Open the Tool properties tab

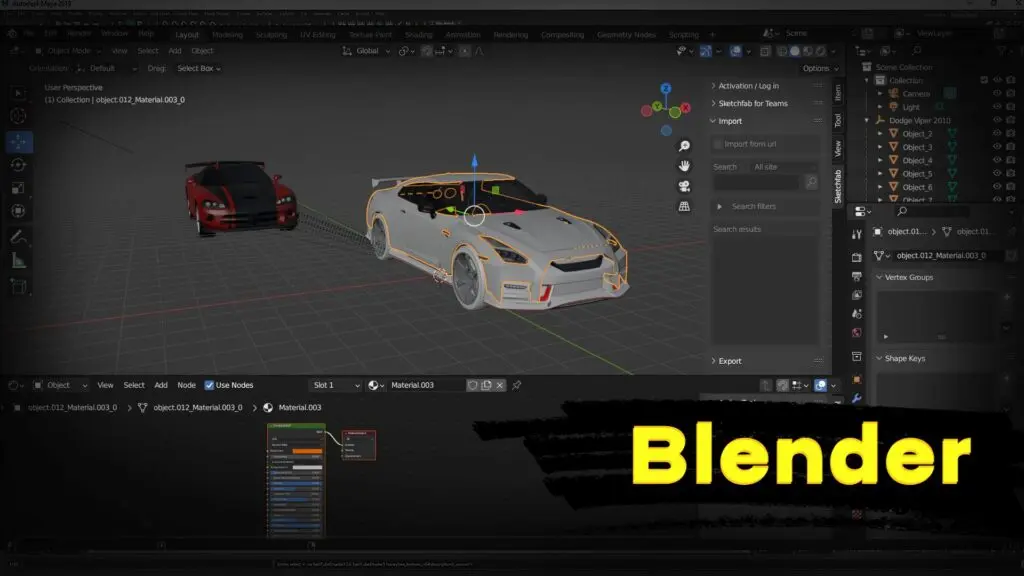[856, 234]
